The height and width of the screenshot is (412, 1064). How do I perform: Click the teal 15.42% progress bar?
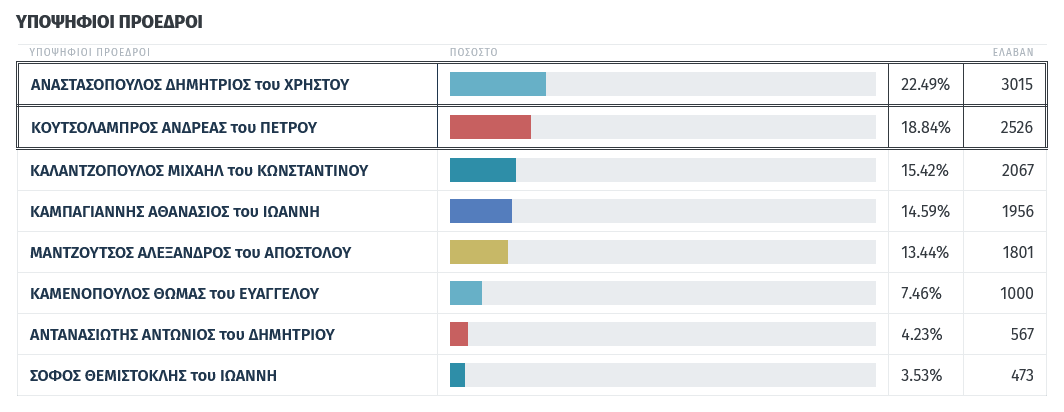[483, 170]
